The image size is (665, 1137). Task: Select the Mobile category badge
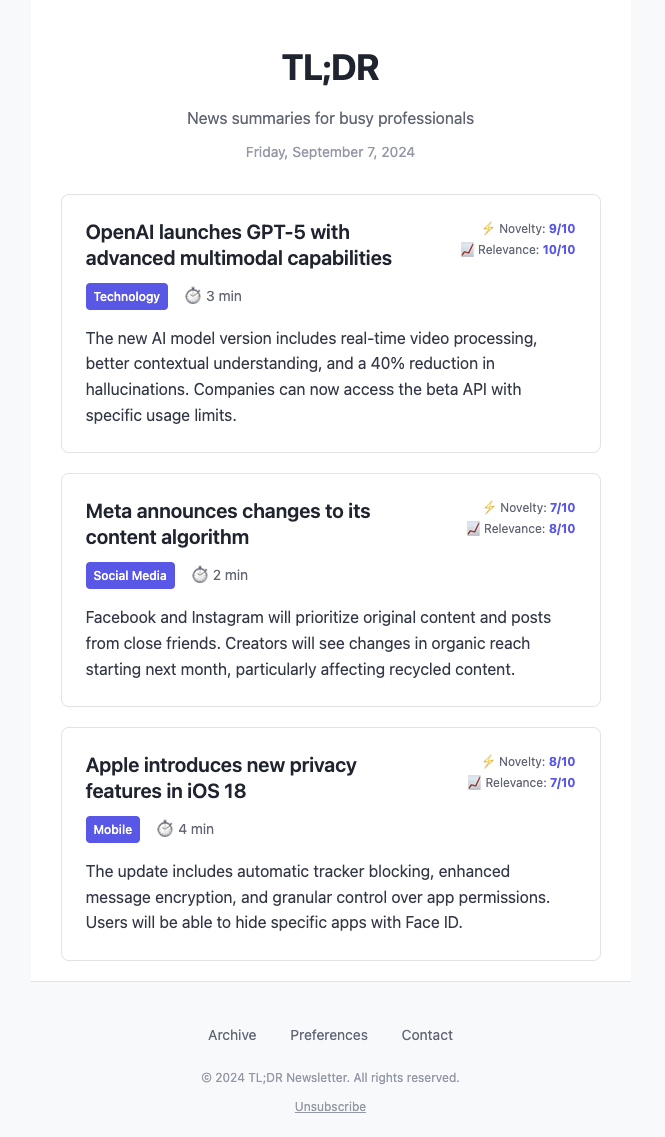[112, 829]
